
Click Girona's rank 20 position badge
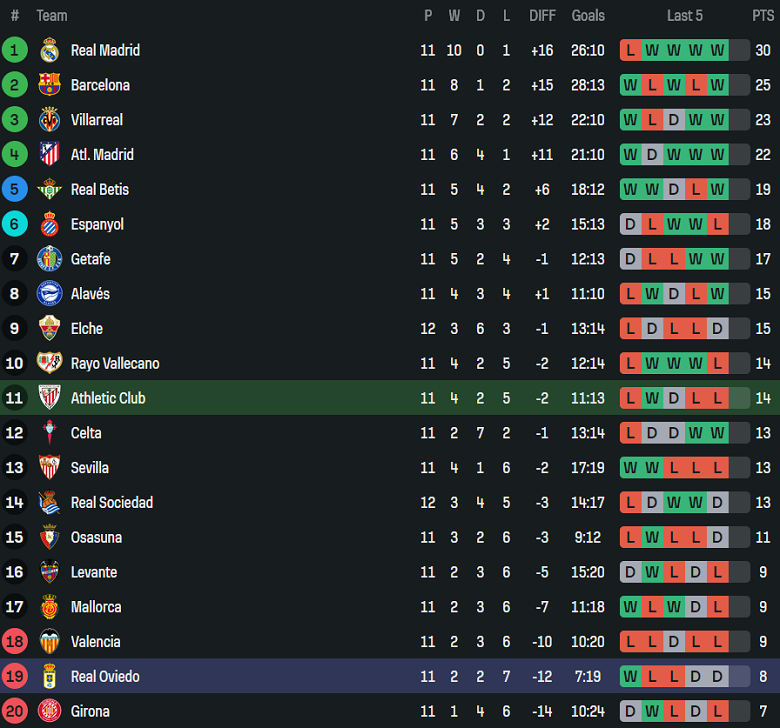coord(15,711)
